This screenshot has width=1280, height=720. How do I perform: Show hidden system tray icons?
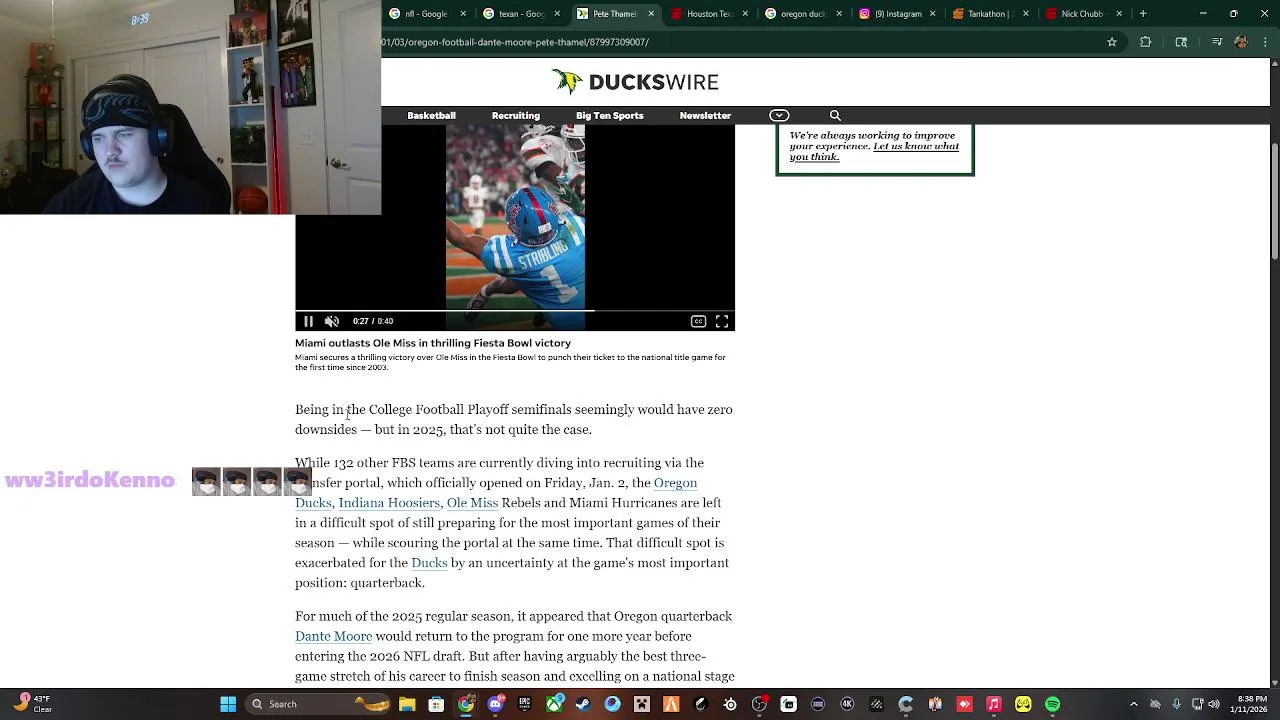click(x=1134, y=704)
